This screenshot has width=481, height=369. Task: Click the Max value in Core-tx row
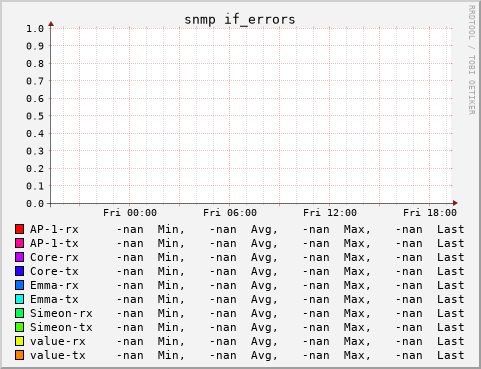[x=316, y=272]
